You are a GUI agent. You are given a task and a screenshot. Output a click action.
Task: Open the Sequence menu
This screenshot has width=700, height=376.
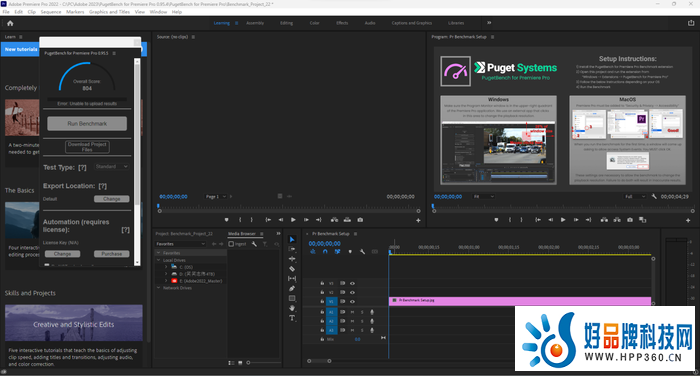pos(51,12)
